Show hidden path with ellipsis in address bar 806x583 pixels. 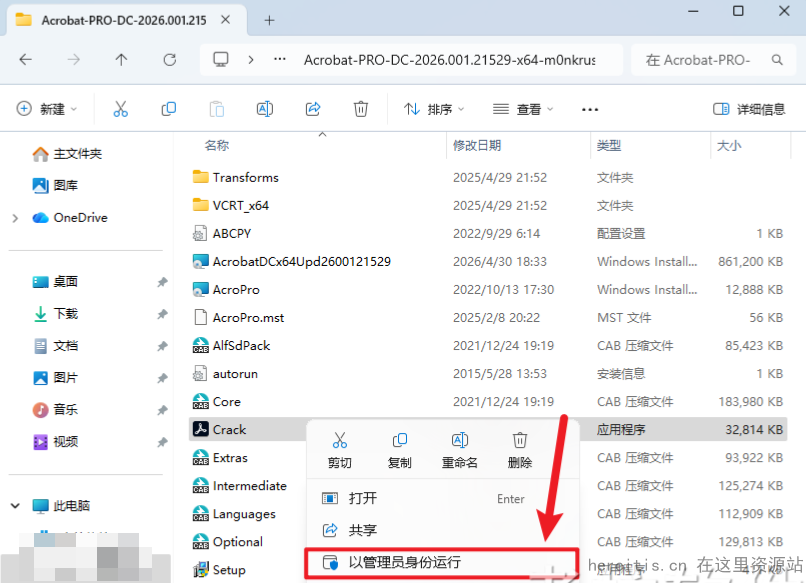(280, 59)
